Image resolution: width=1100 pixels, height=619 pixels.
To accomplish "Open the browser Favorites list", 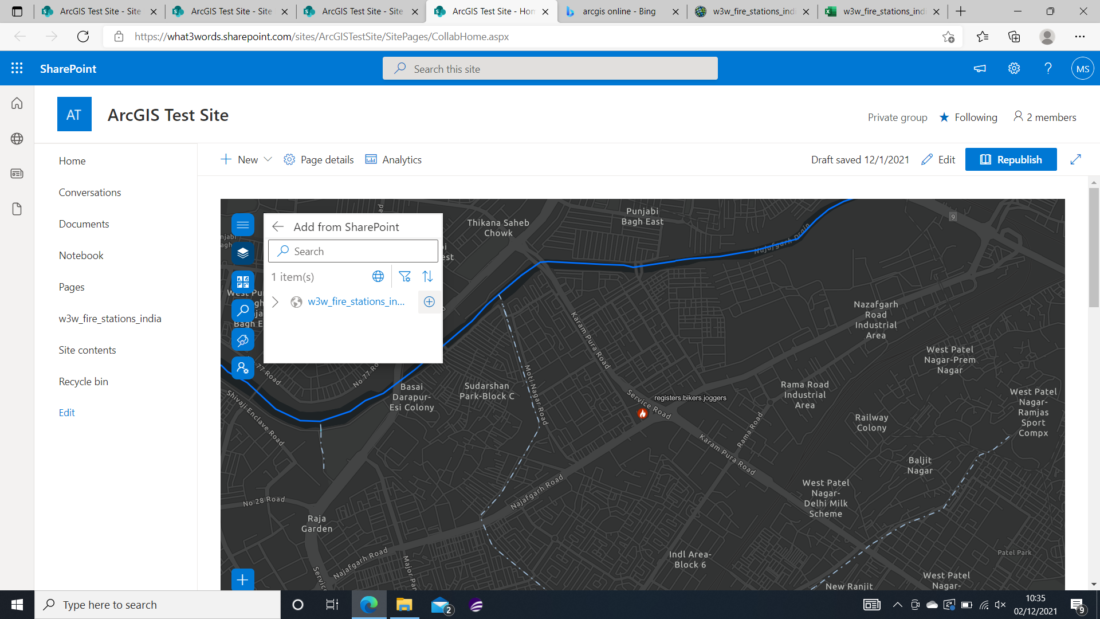I will tap(982, 36).
